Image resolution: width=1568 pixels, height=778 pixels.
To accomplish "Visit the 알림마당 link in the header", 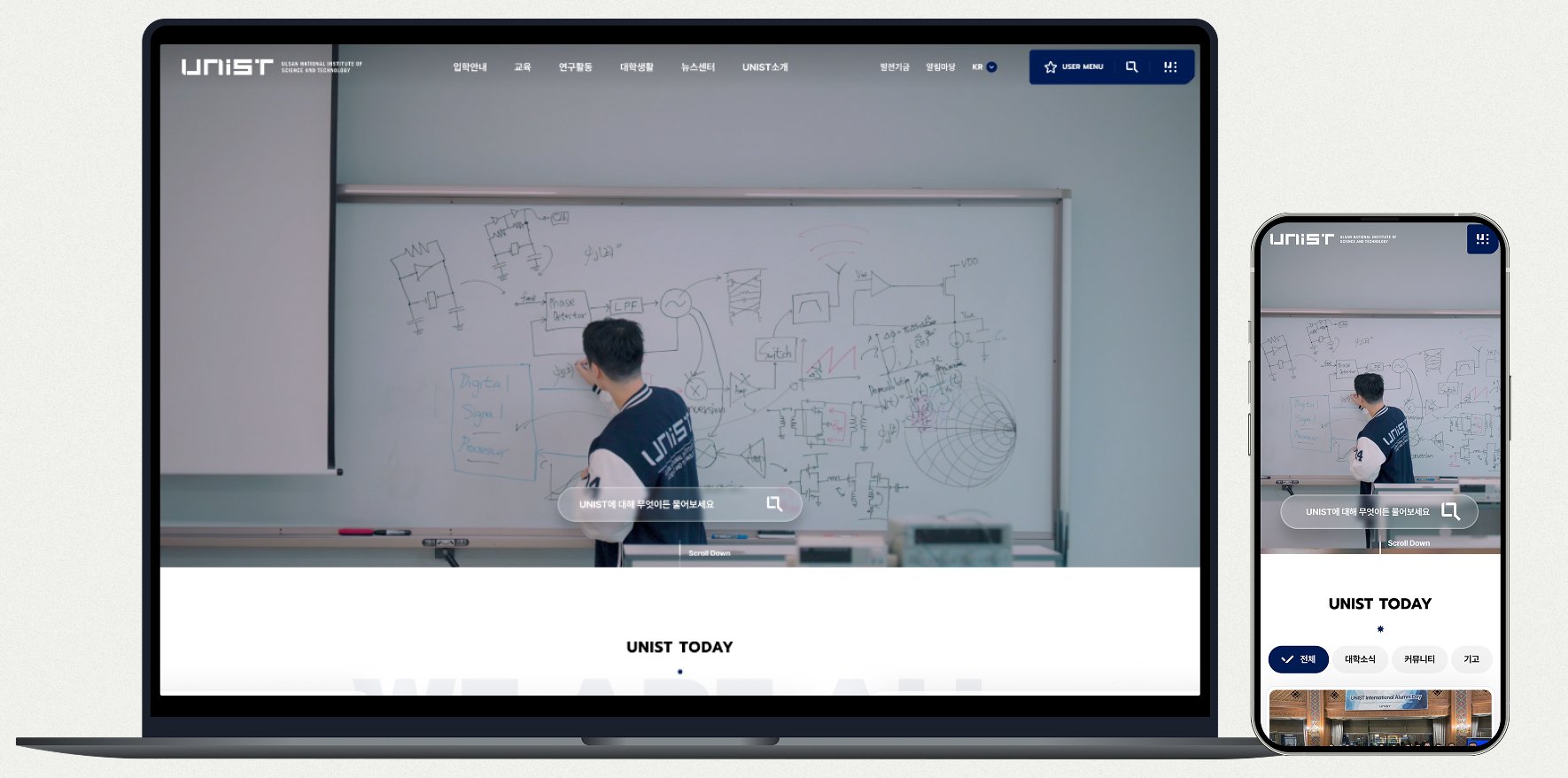I will (941, 67).
